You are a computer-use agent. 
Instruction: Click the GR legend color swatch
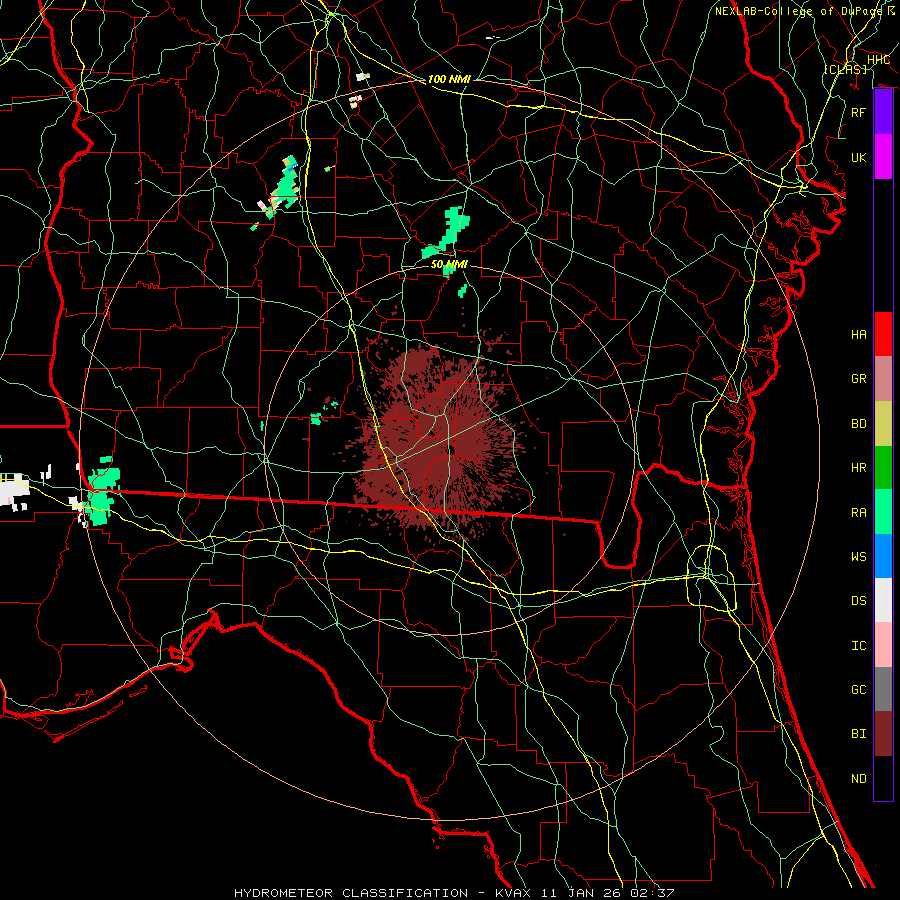pos(883,378)
